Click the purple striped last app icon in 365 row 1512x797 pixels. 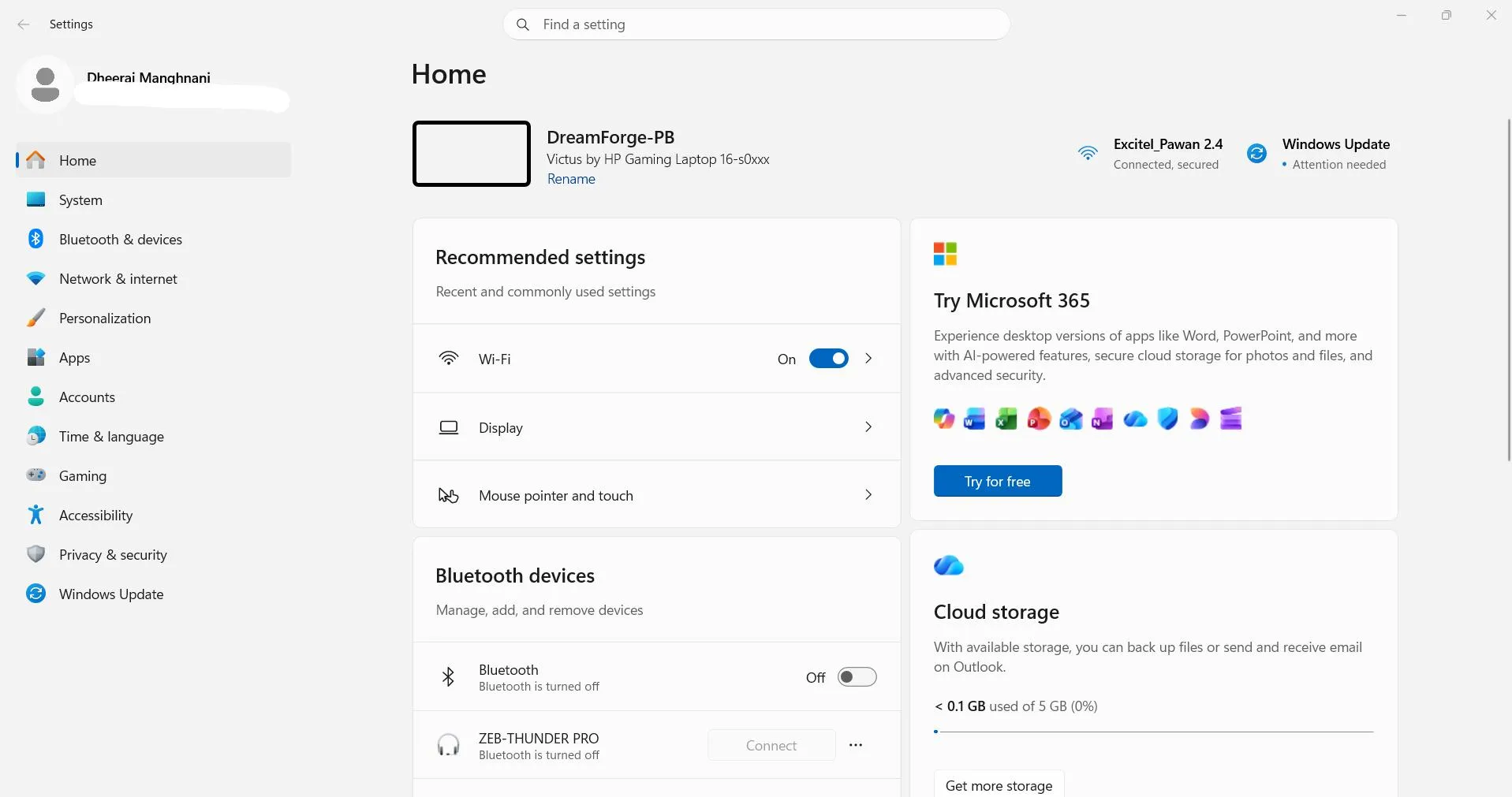click(1230, 419)
